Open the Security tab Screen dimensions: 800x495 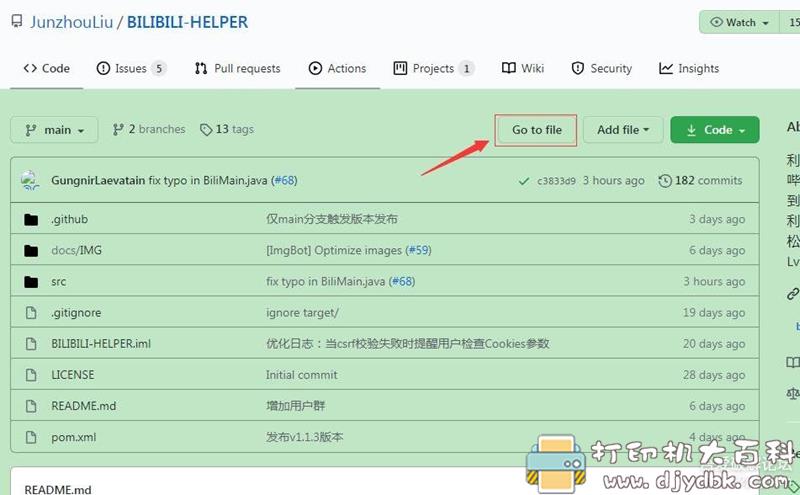(x=602, y=68)
